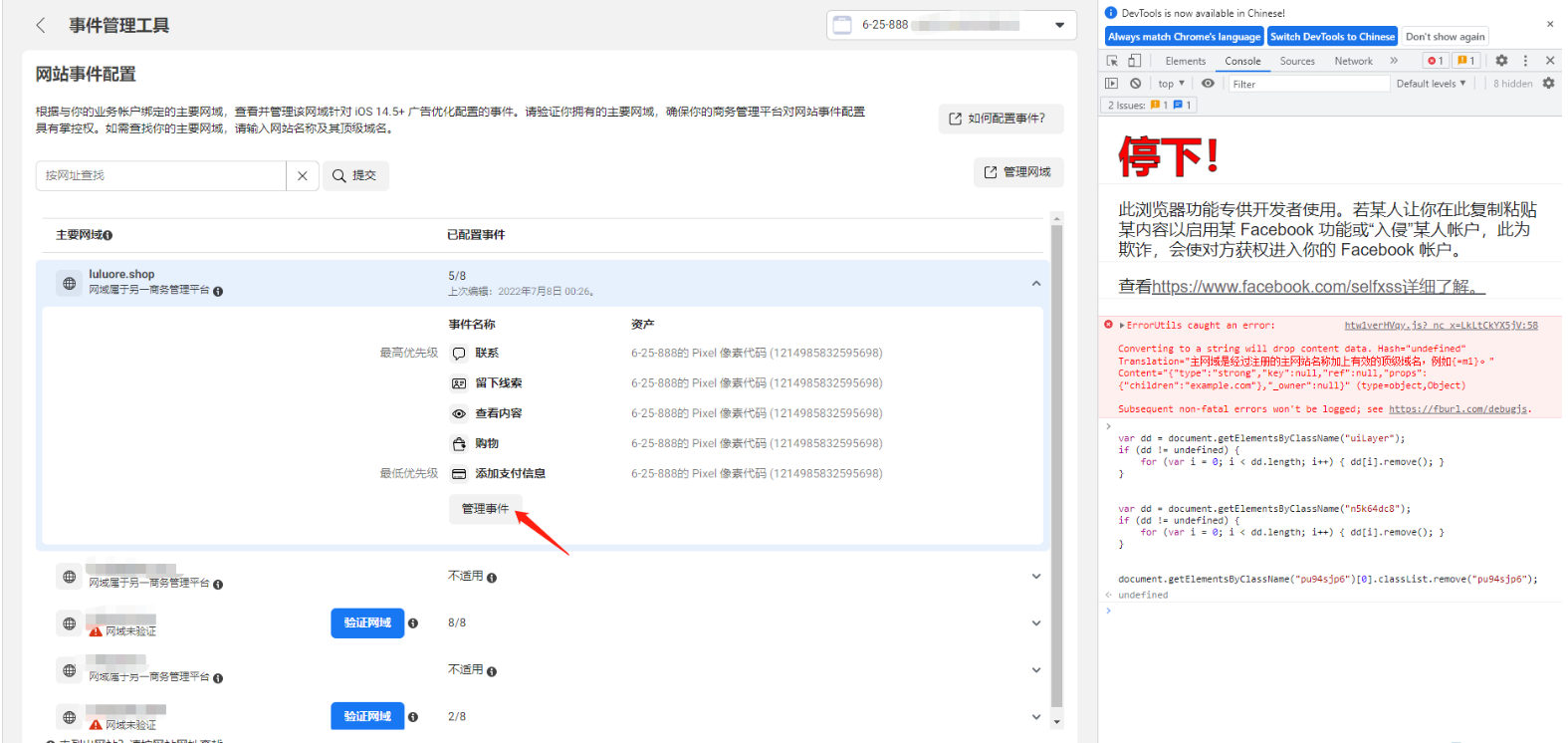Toggle the console sidebar panel
The image size is (1568, 743).
pyautogui.click(x=1112, y=84)
